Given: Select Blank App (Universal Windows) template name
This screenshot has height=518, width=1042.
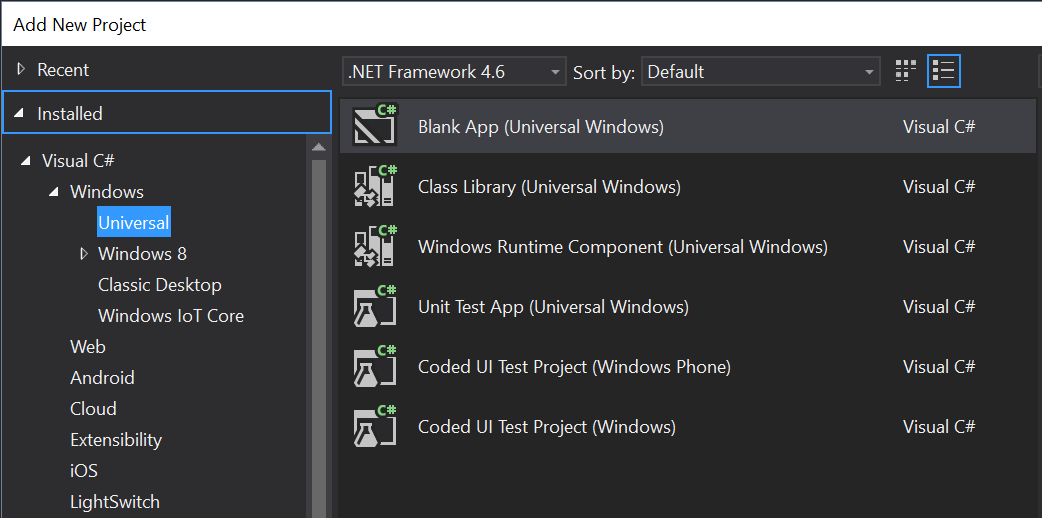Looking at the screenshot, I should [x=541, y=126].
